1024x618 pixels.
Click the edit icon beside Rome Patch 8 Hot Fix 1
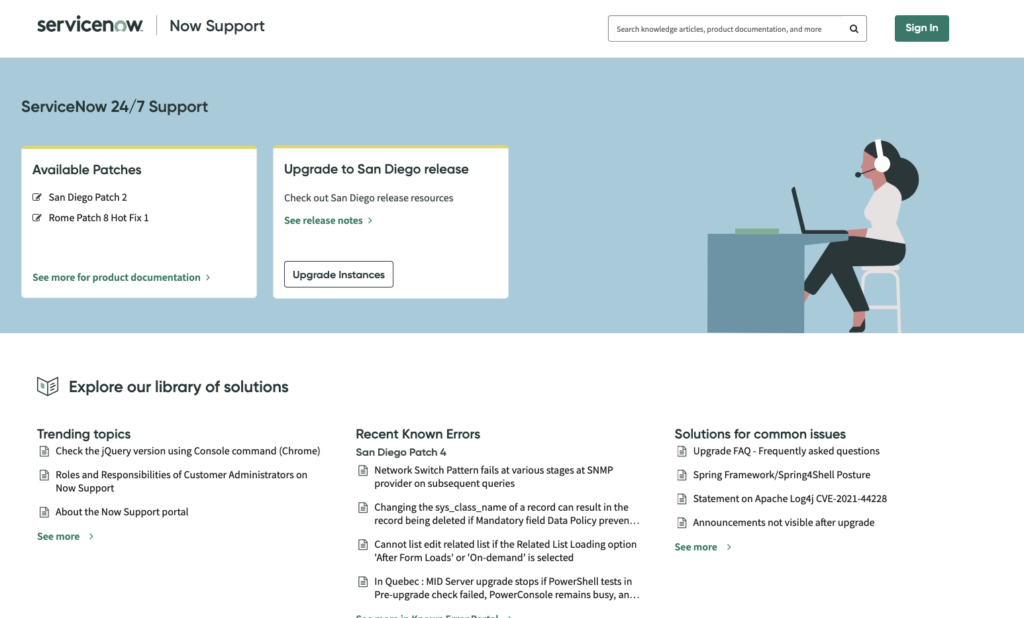[x=37, y=218]
